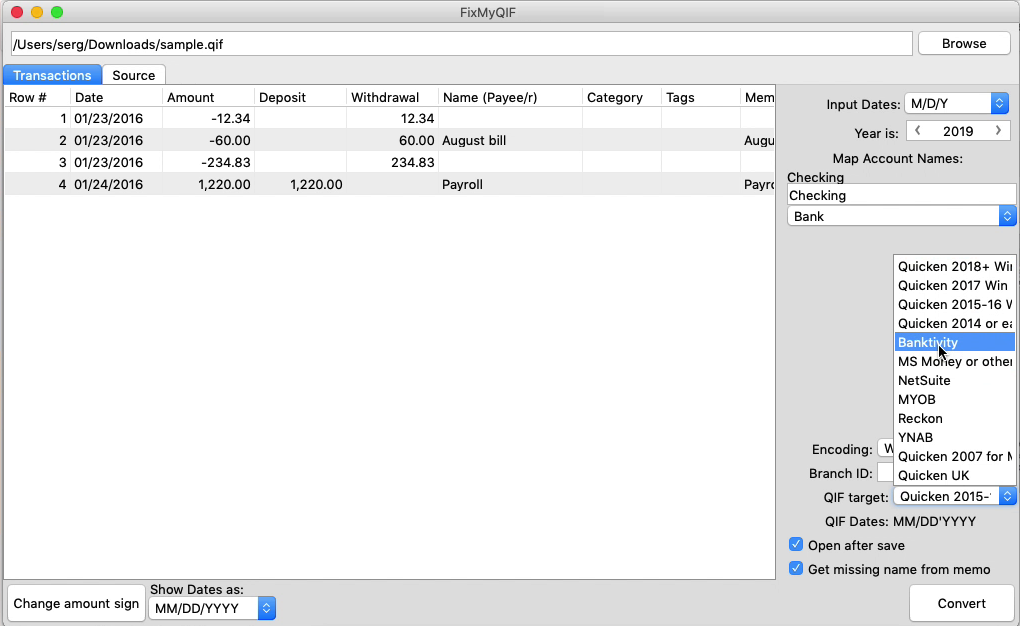Open Show Dates as MM/DD/YYYY dropdown
The image size is (1020, 626).
click(212, 608)
